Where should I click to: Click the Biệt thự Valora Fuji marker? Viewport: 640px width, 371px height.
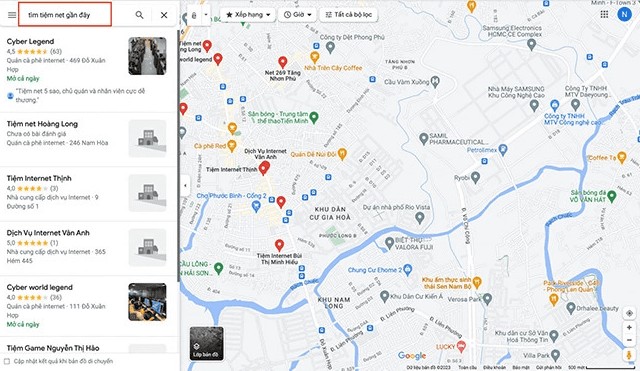tap(389, 242)
